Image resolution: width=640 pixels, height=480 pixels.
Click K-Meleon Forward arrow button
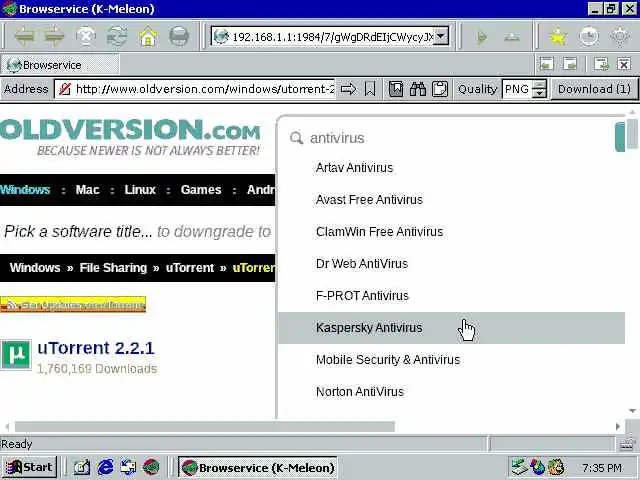(x=55, y=37)
